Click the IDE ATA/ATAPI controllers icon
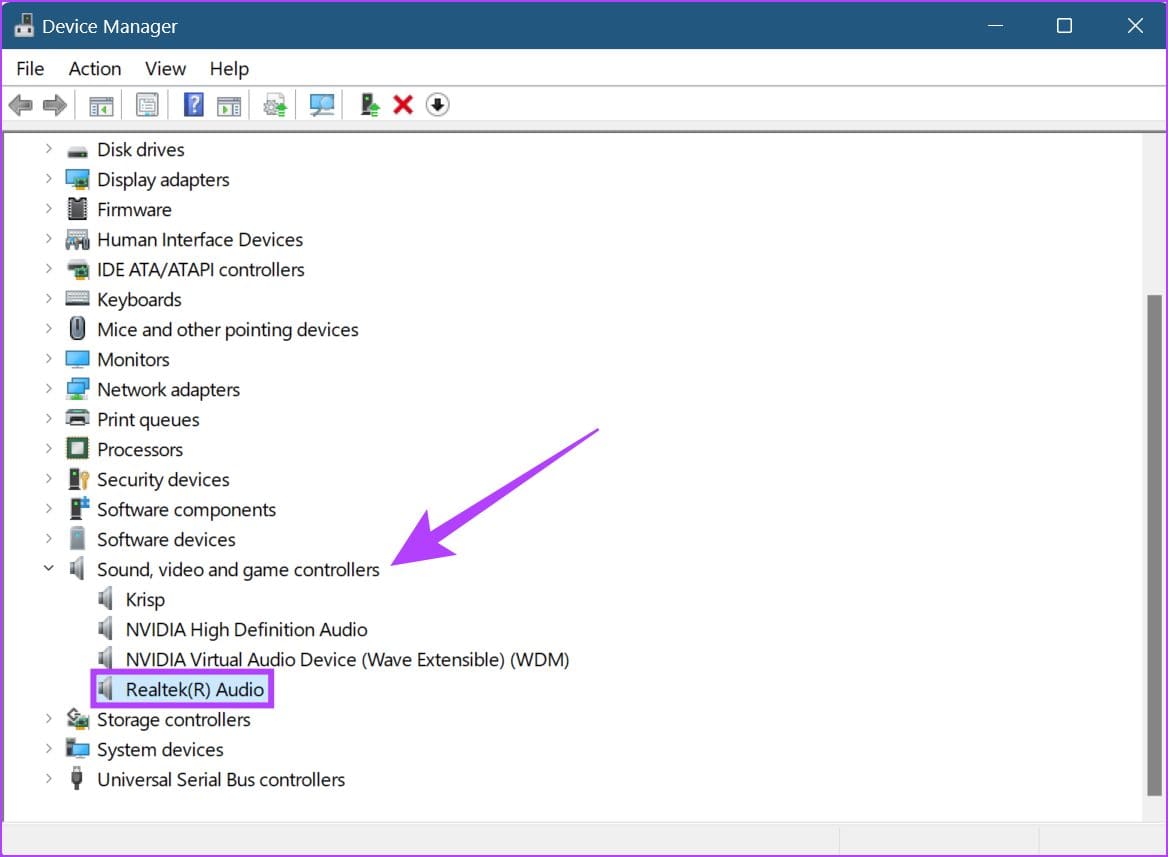The height and width of the screenshot is (857, 1168). pyautogui.click(x=77, y=269)
